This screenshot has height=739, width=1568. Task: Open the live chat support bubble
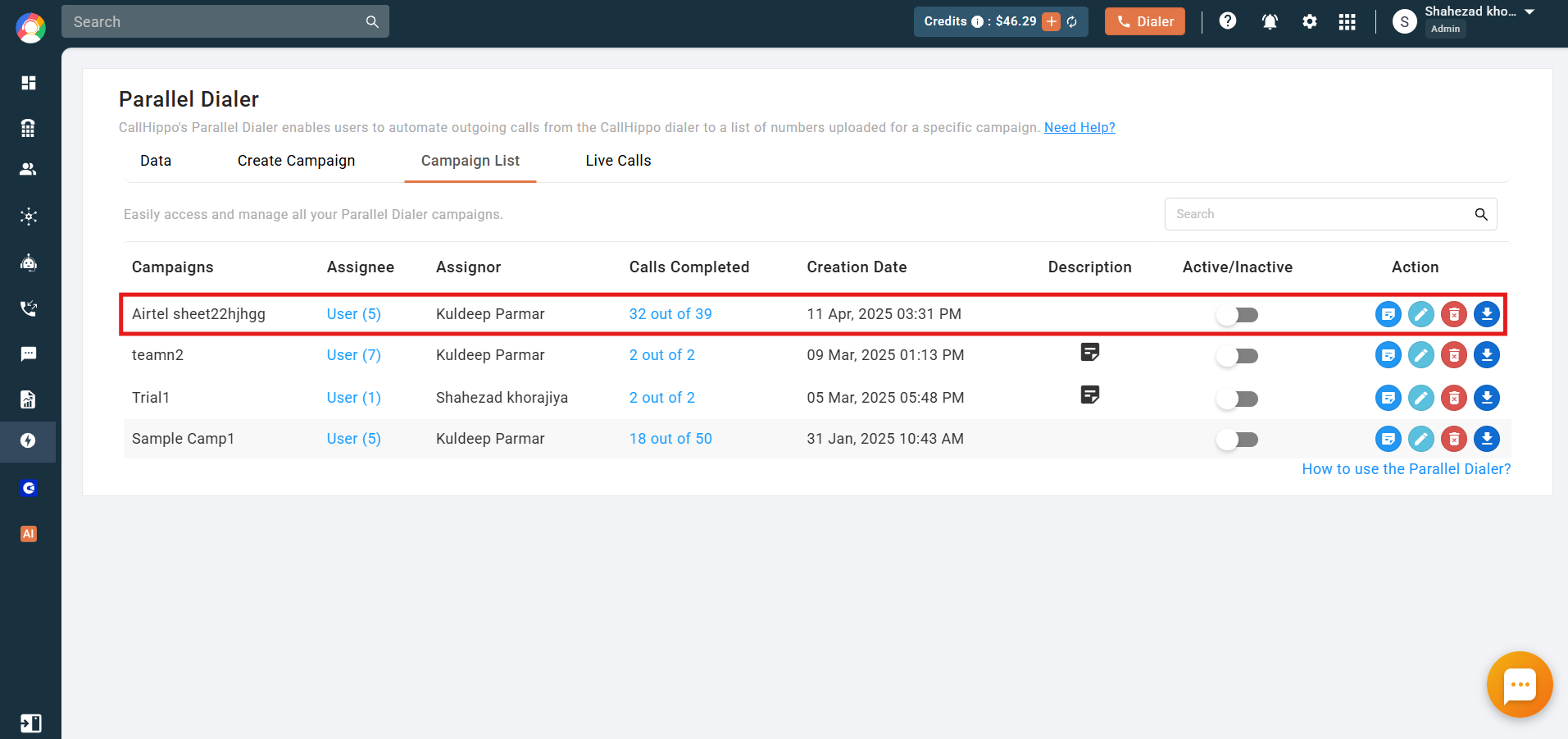(x=1520, y=685)
